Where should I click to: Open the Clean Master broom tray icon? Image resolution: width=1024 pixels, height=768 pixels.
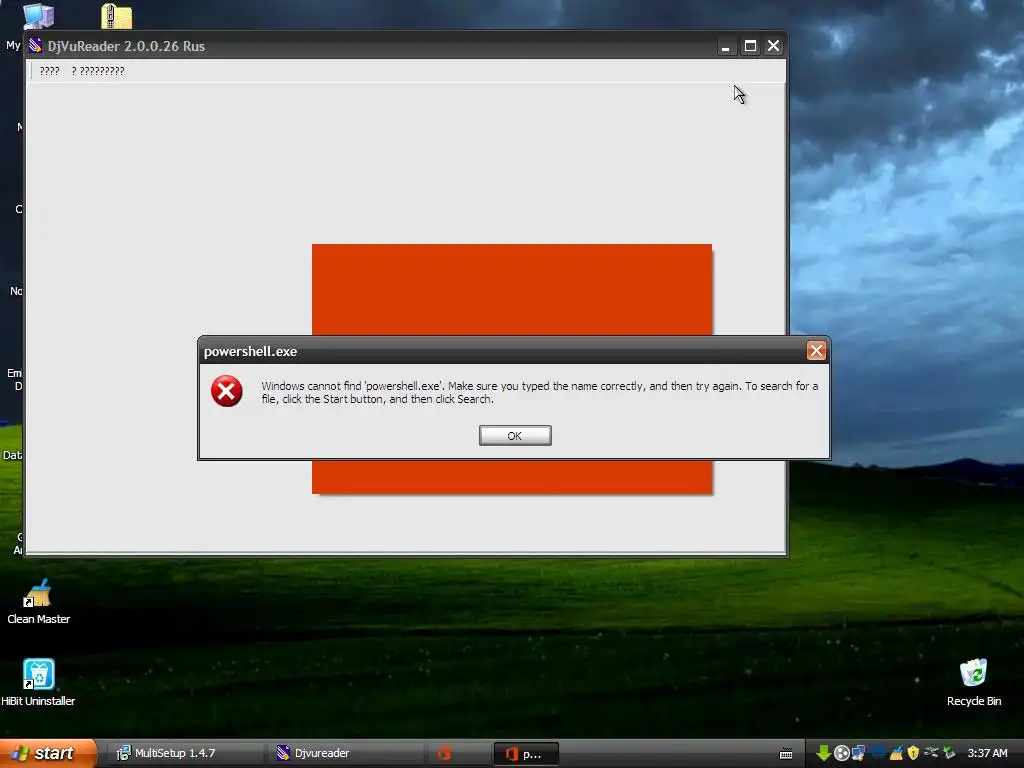(896, 753)
